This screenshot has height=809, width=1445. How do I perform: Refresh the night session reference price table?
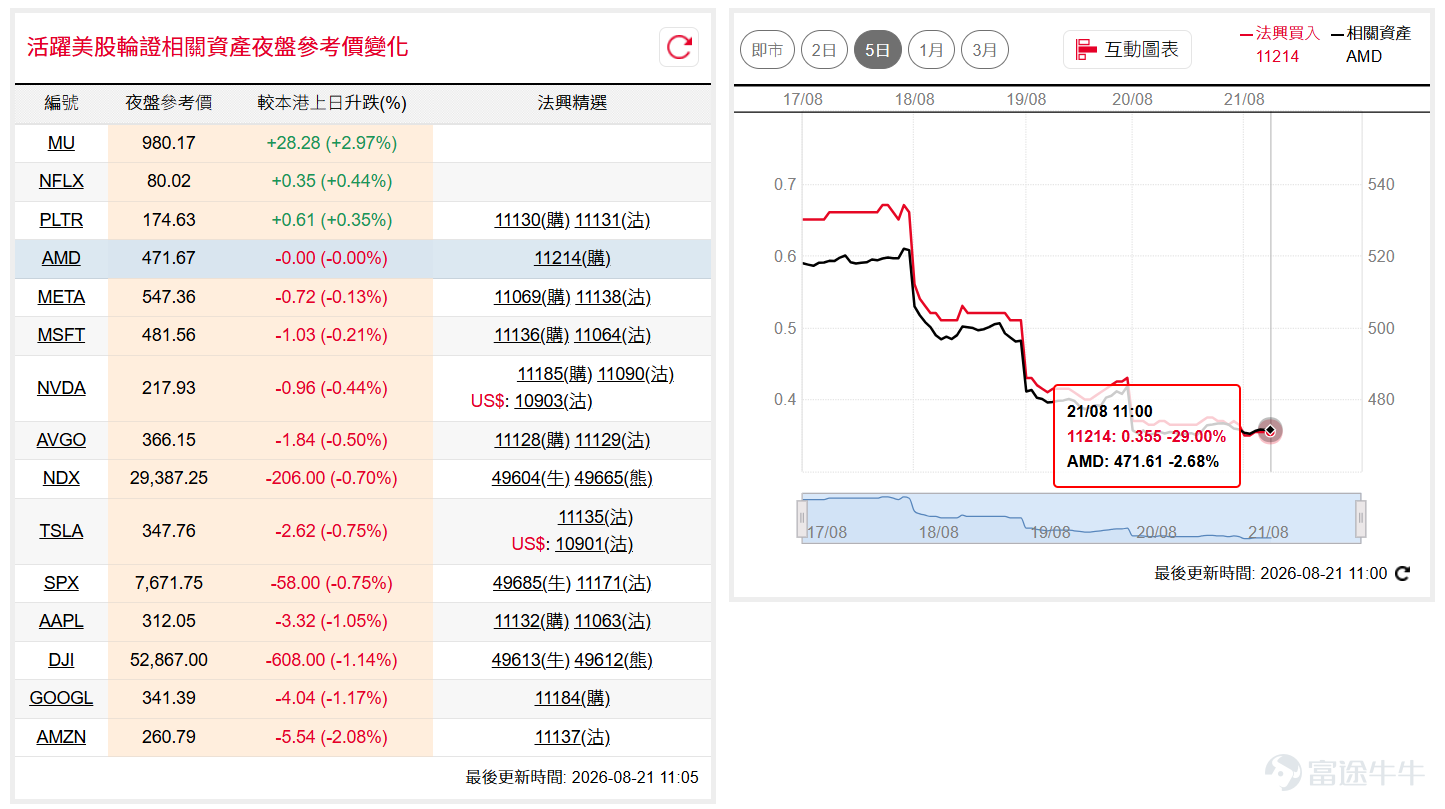point(679,47)
